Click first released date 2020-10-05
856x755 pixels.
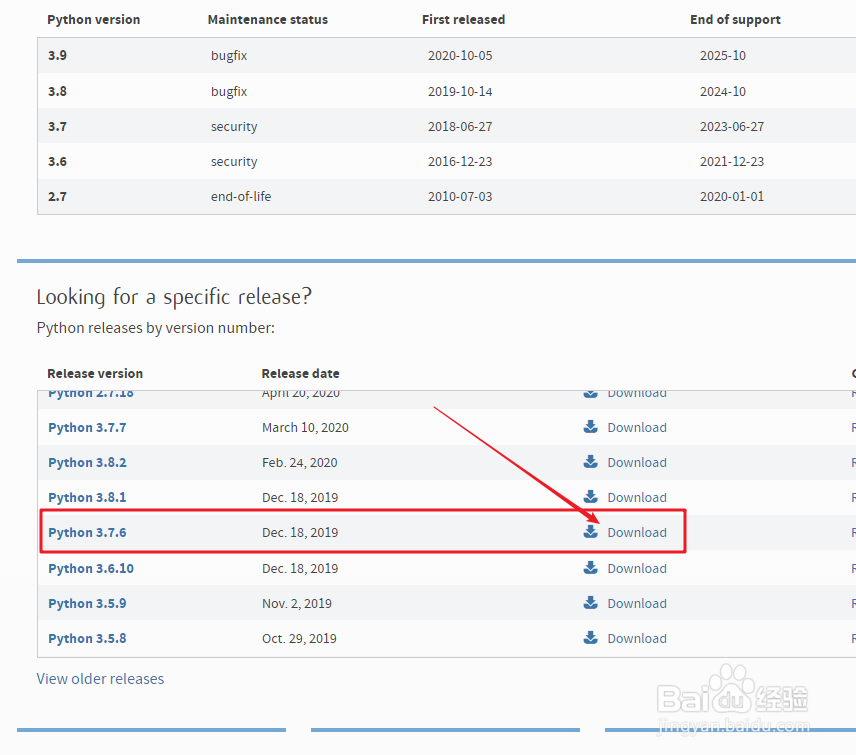[x=460, y=55]
